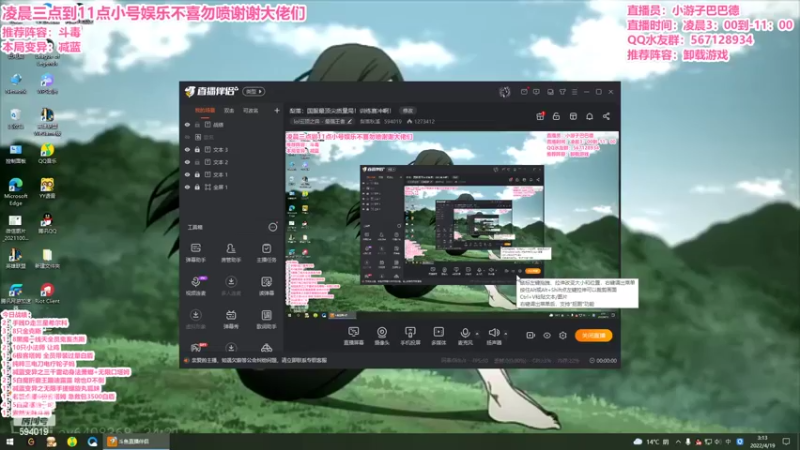This screenshot has height=450, width=800.
Task: Open the 弹幕秀 tool
Action: coord(231,319)
